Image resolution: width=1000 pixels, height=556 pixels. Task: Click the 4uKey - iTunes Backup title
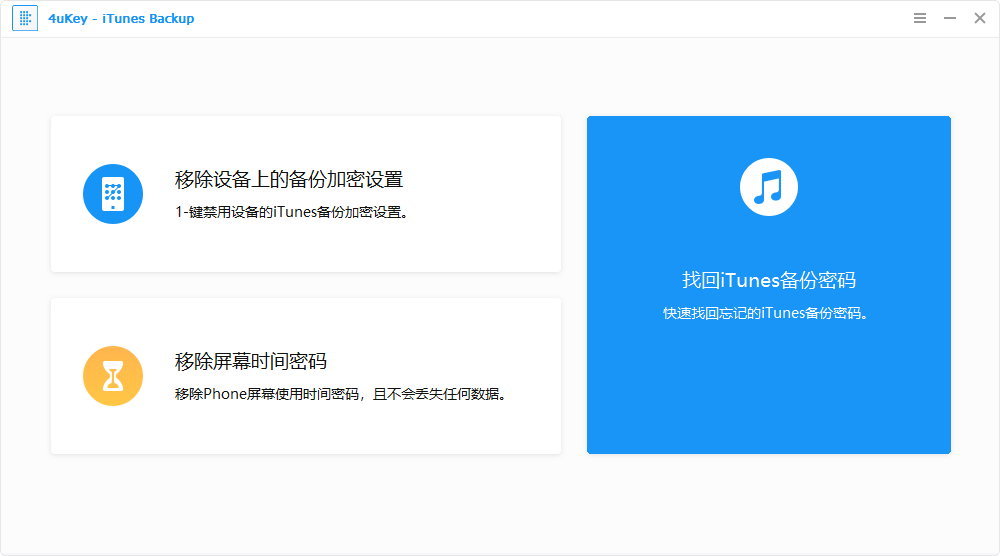click(121, 18)
